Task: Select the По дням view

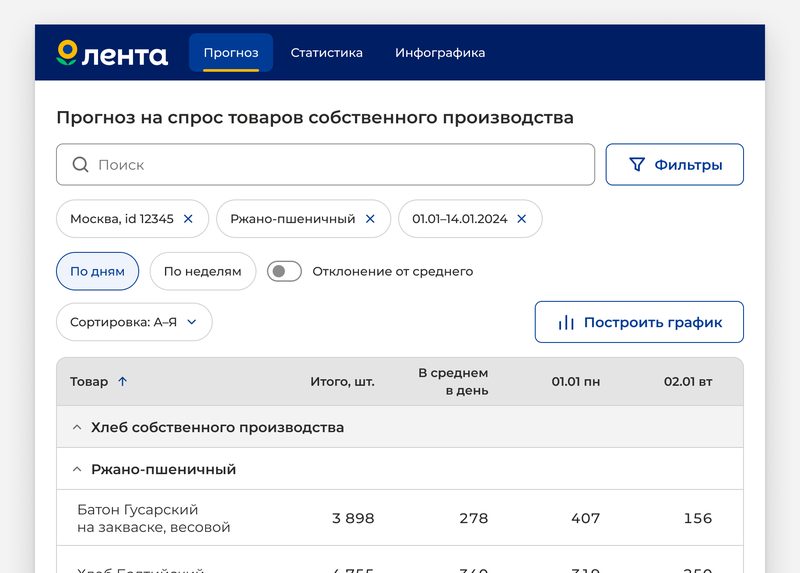Action: point(97,271)
